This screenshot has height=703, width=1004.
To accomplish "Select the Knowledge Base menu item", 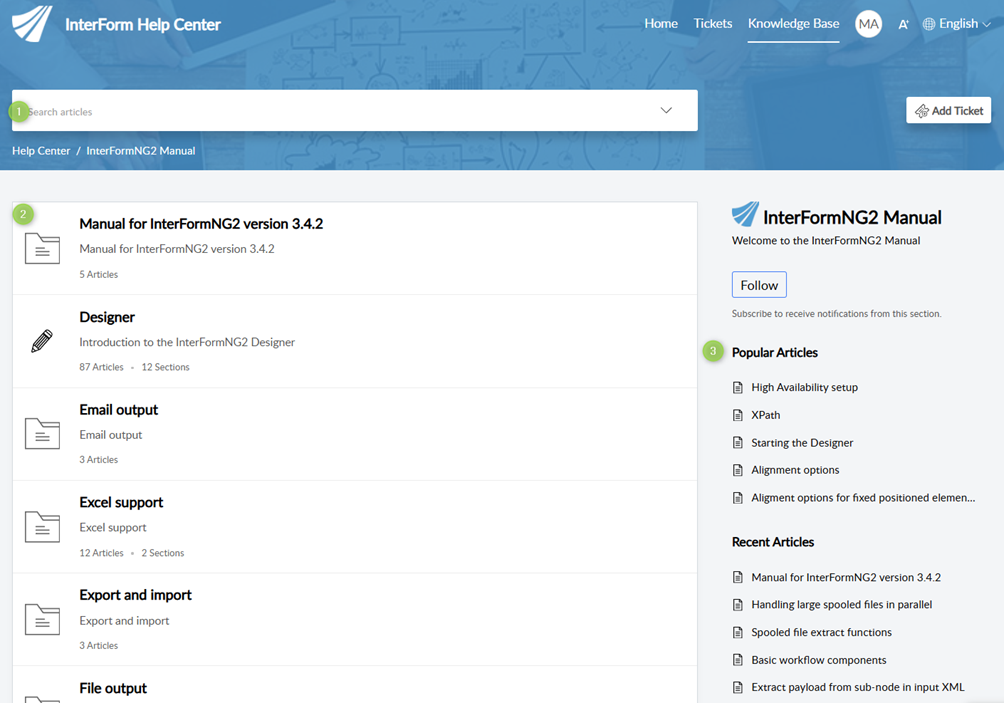I will tap(793, 24).
